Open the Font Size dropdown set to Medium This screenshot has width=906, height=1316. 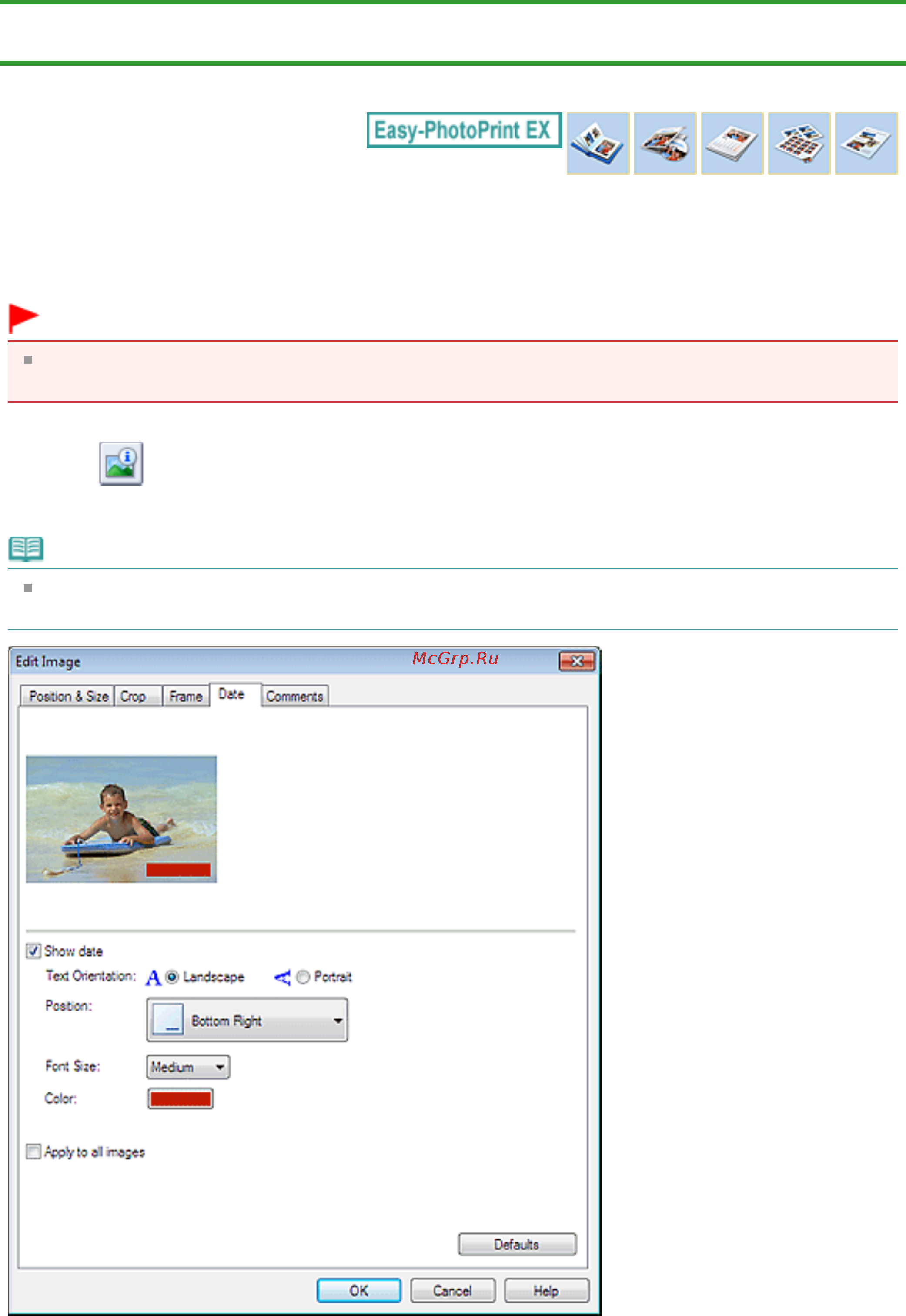(188, 1067)
